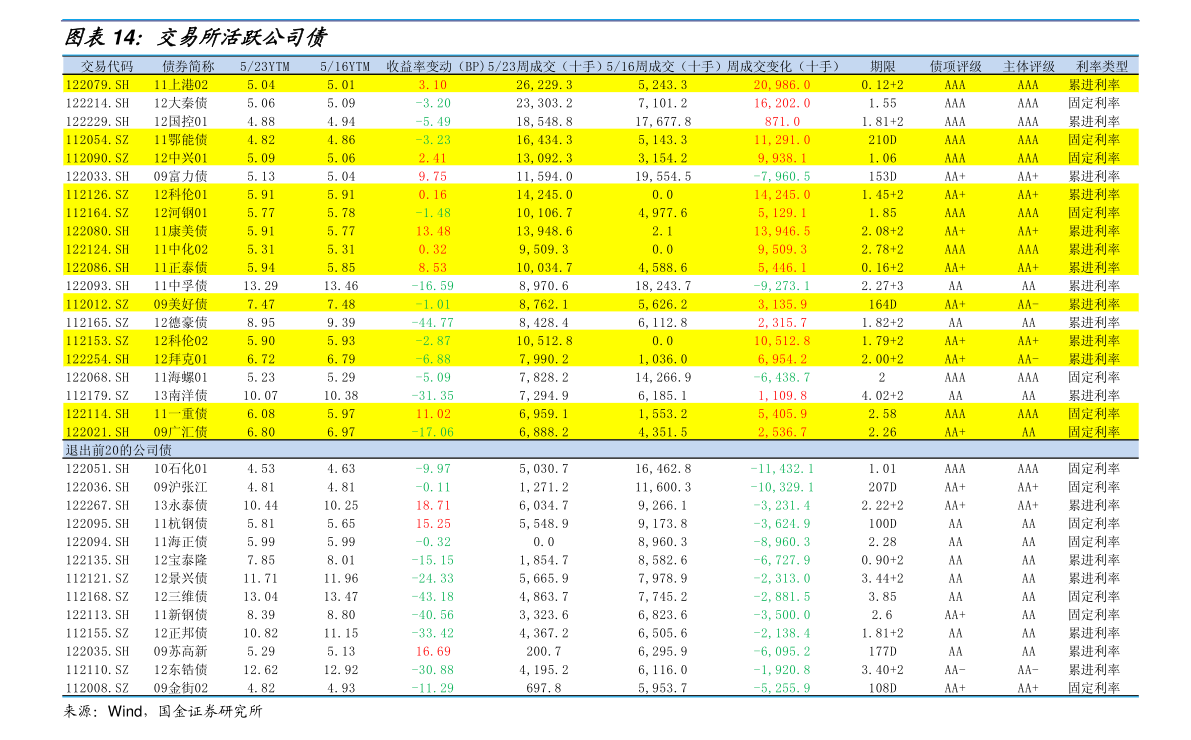
Task: Click the 交易代码 column header
Action: [98, 66]
